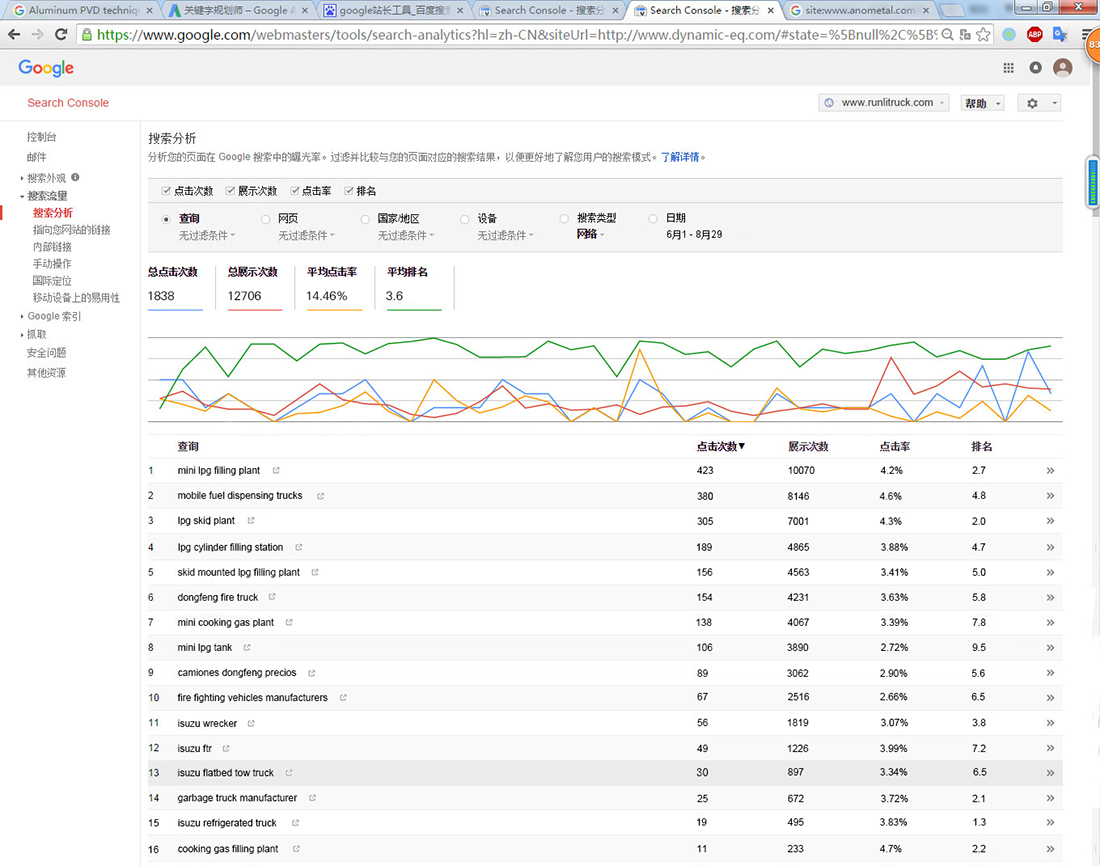Click the Search Console title link

pyautogui.click(x=68, y=102)
